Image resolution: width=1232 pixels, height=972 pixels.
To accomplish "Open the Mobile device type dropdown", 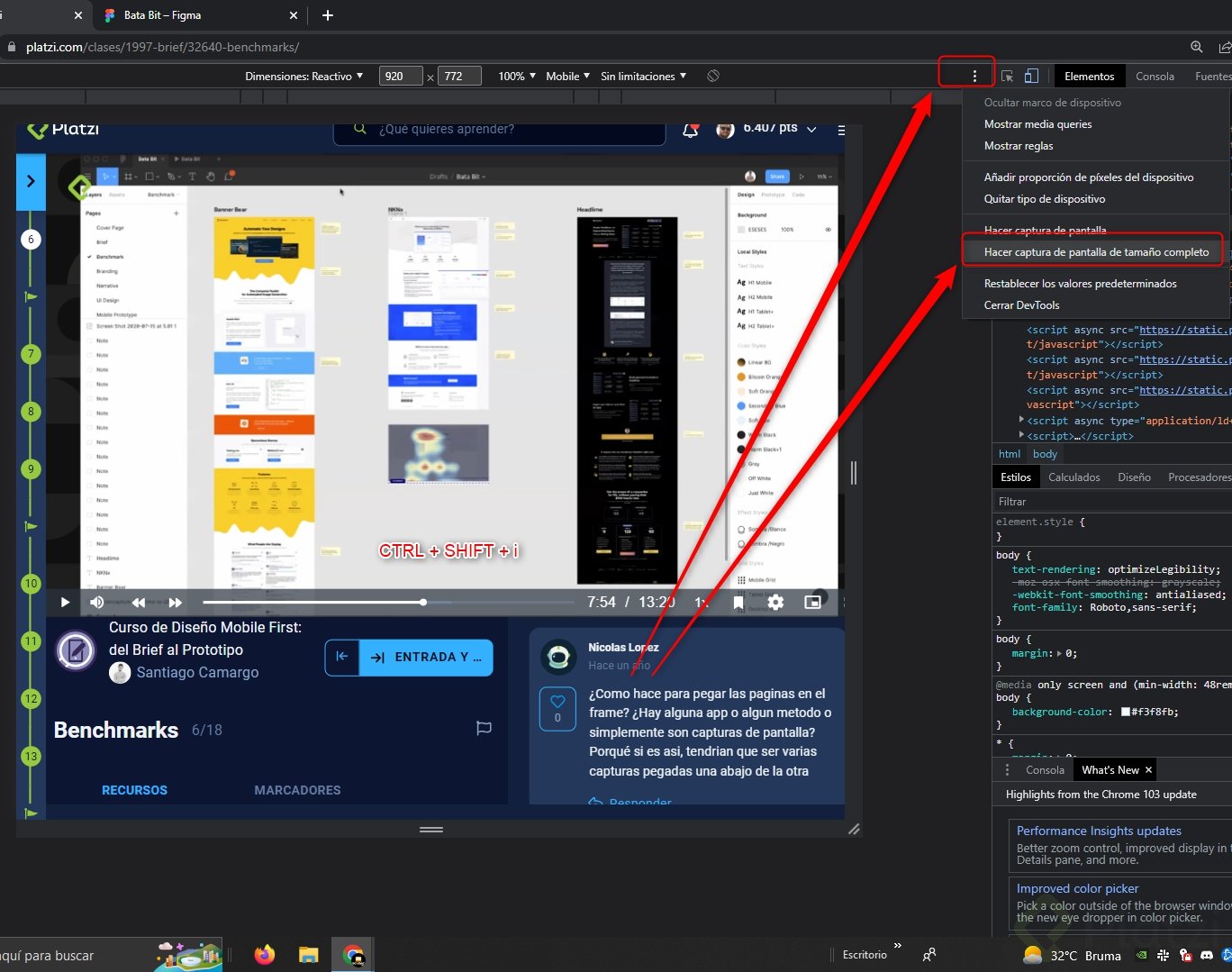I will (x=568, y=77).
